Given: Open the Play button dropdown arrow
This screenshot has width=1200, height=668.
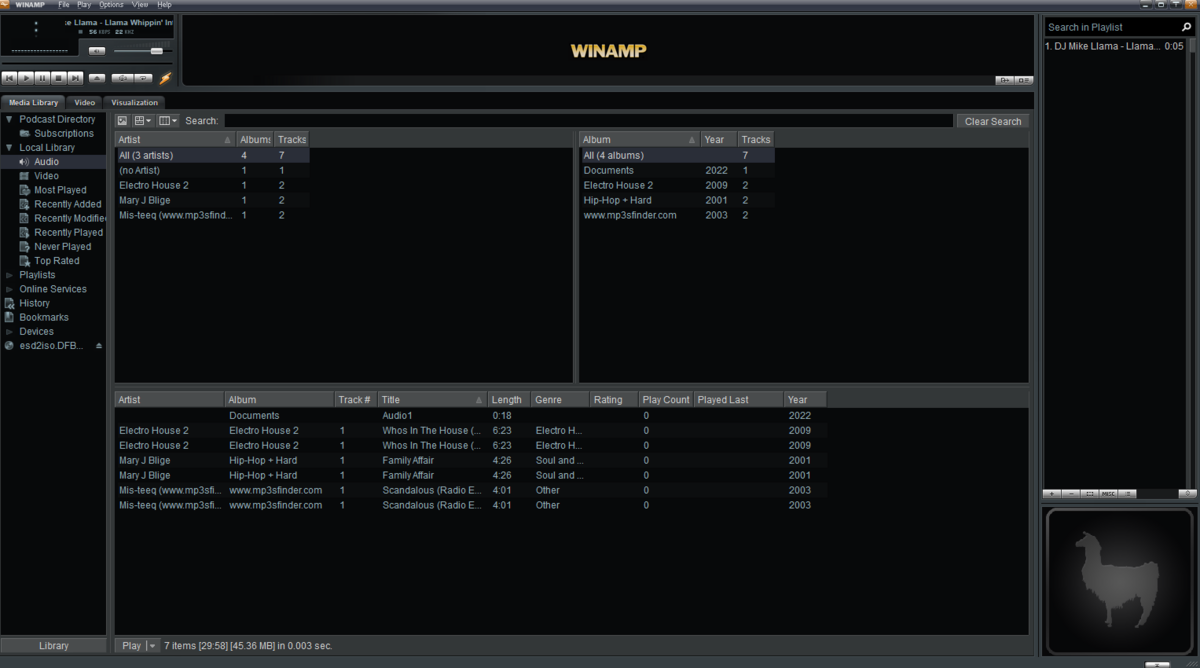Looking at the screenshot, I should click(153, 646).
